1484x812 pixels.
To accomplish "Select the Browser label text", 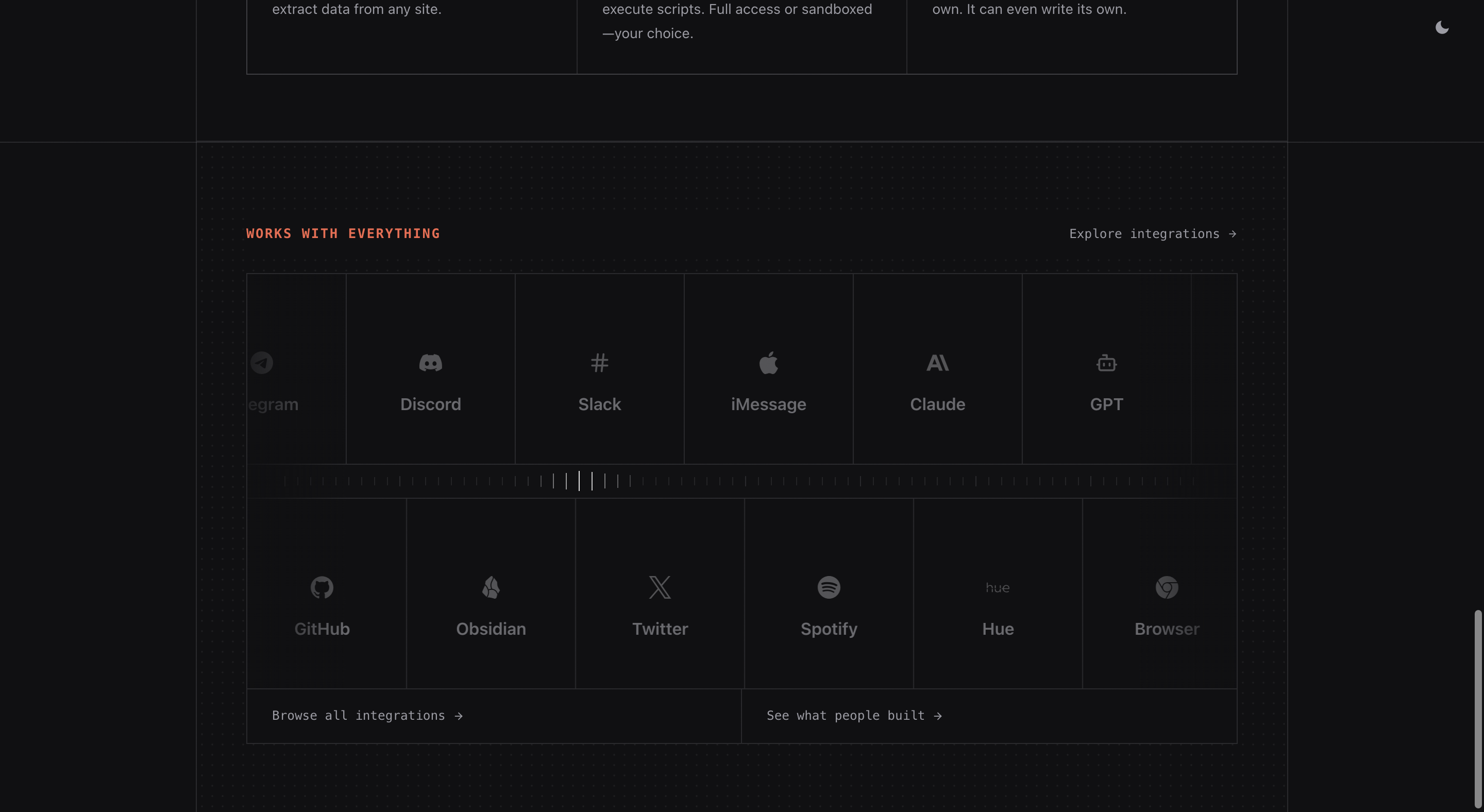I will coord(1167,629).
